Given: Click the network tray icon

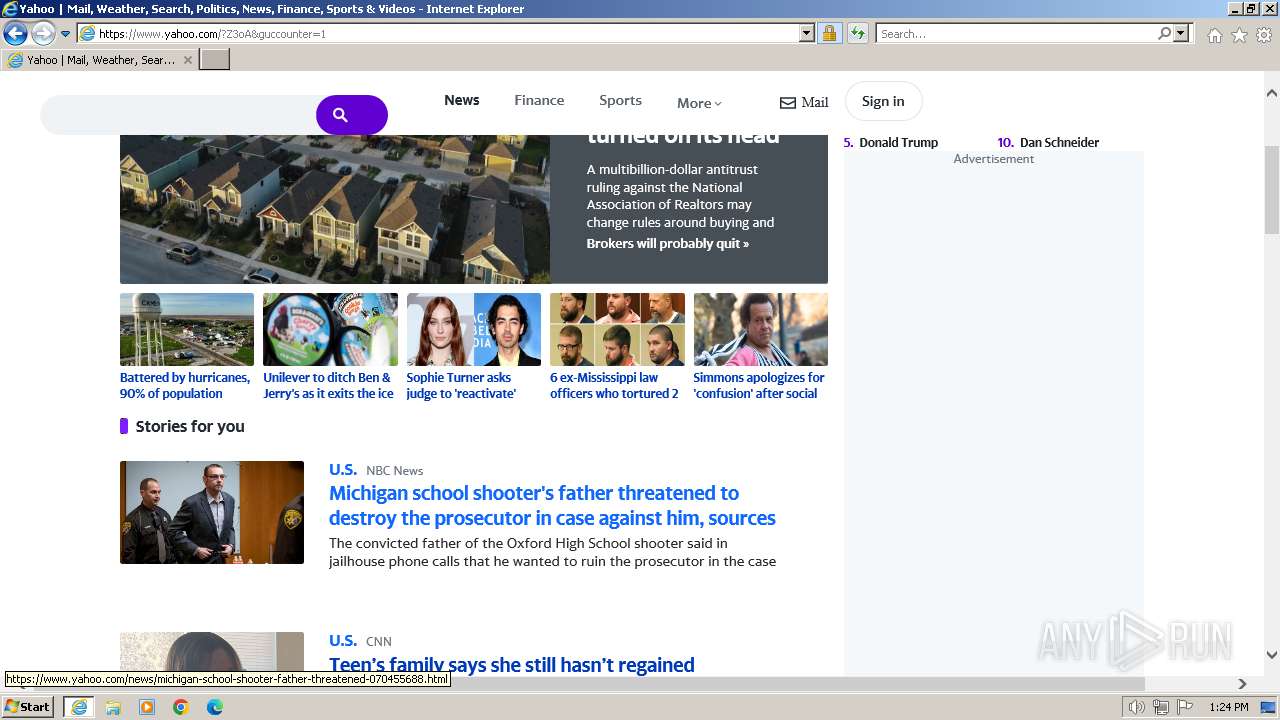Looking at the screenshot, I should click(x=1161, y=707).
